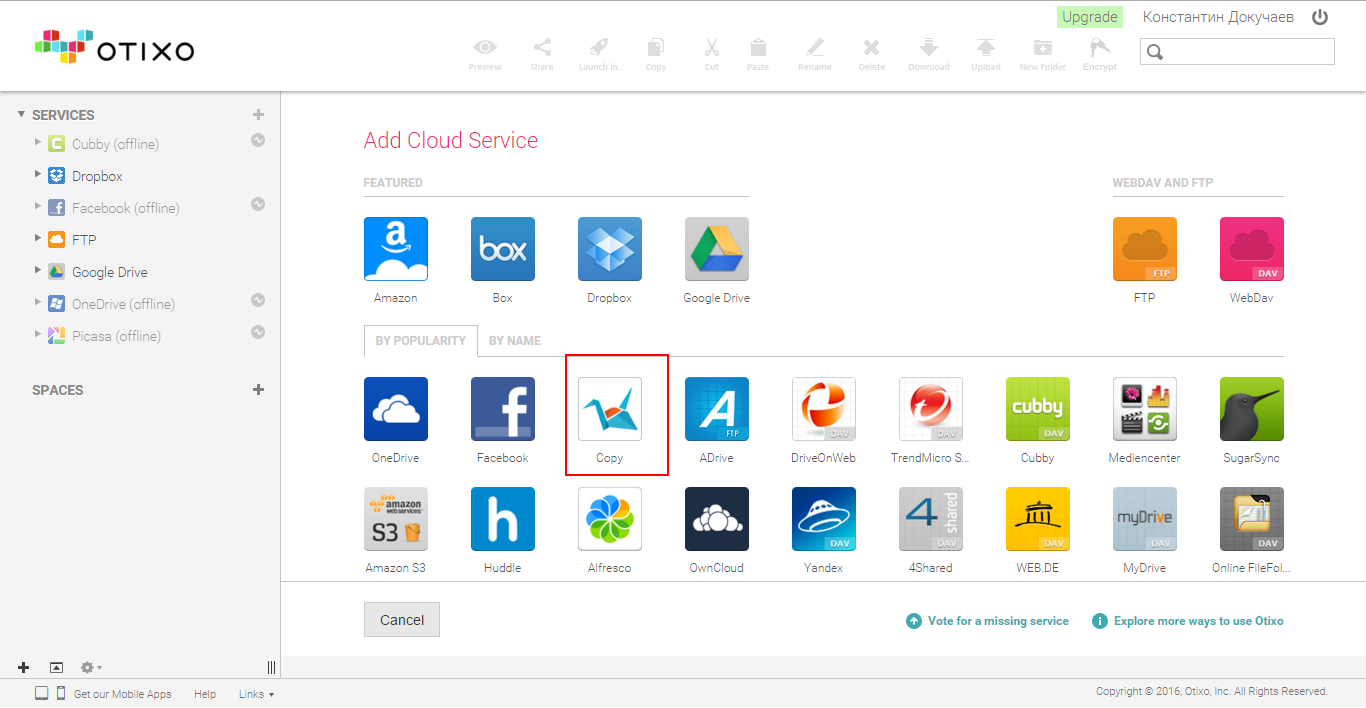Focus the search input field
Screen dimensions: 1366x708
[x=1237, y=52]
